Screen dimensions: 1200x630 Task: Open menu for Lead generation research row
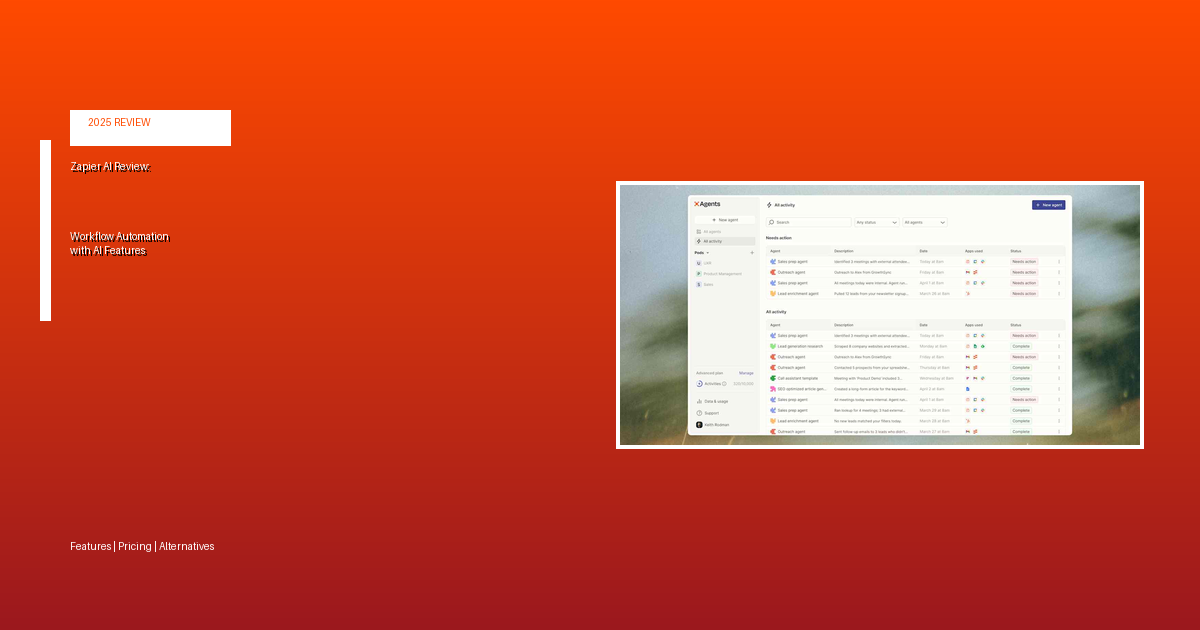1059,346
